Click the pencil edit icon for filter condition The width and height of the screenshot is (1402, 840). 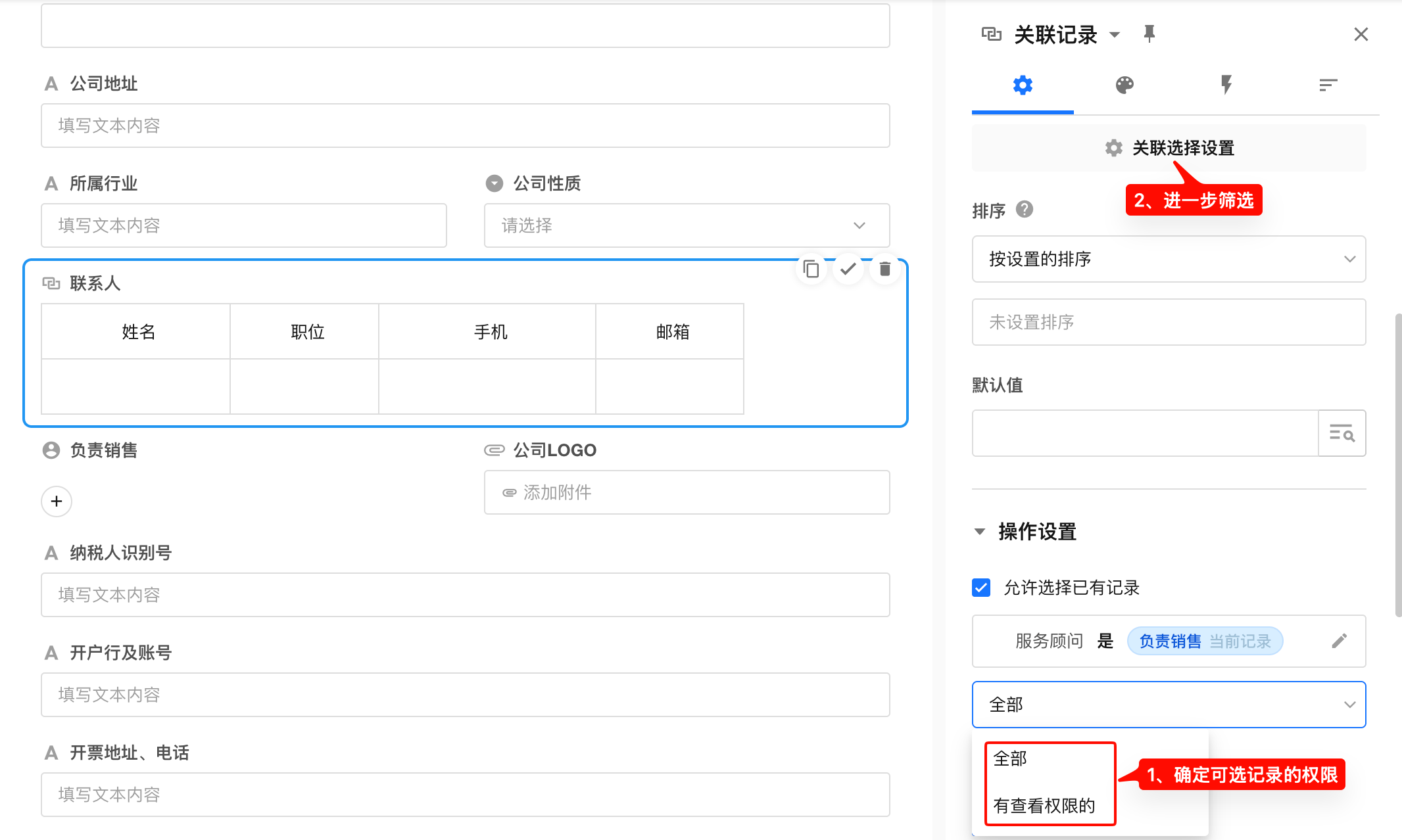(1340, 641)
